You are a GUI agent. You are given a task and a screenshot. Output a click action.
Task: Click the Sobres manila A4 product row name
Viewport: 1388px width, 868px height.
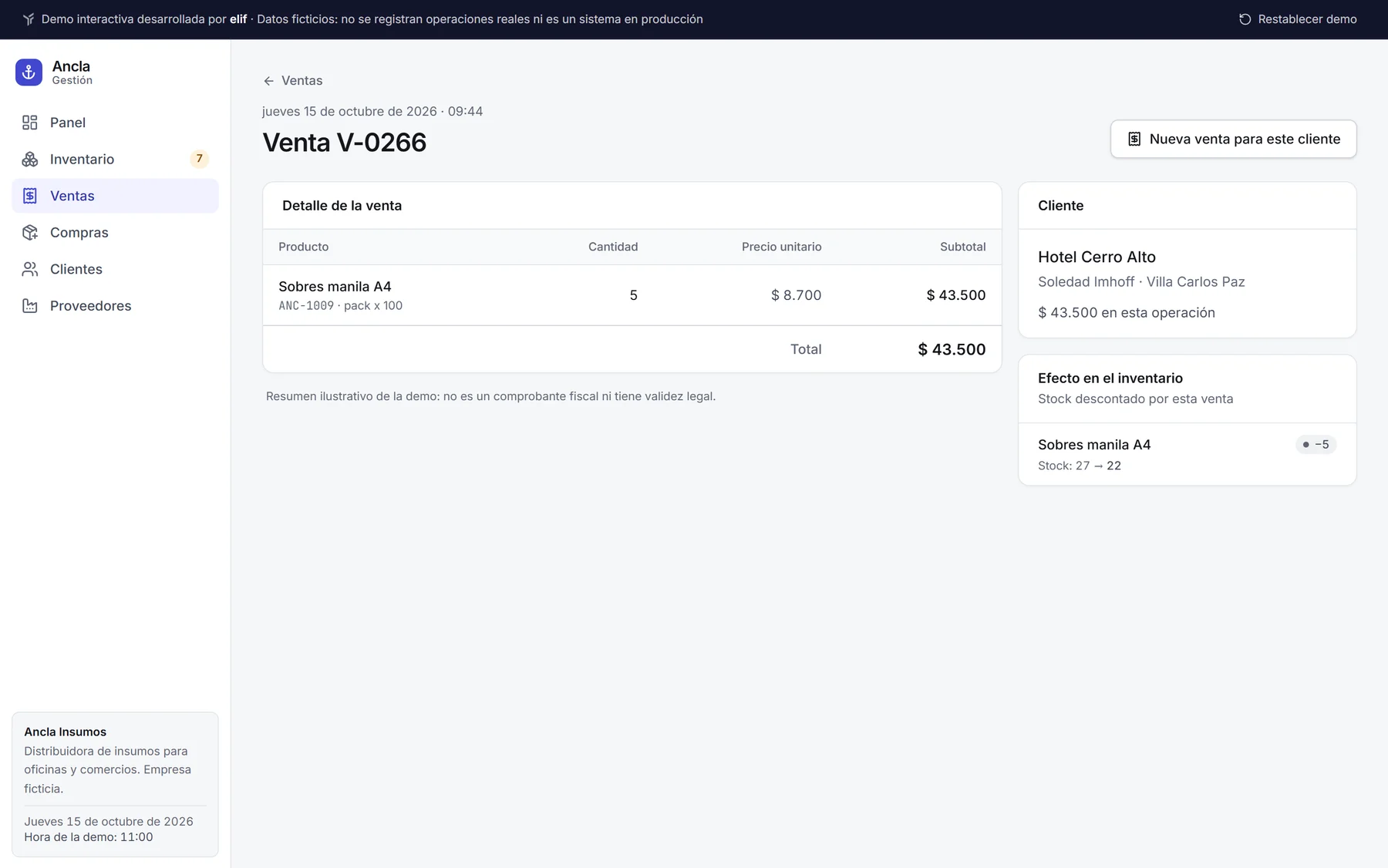click(x=335, y=287)
